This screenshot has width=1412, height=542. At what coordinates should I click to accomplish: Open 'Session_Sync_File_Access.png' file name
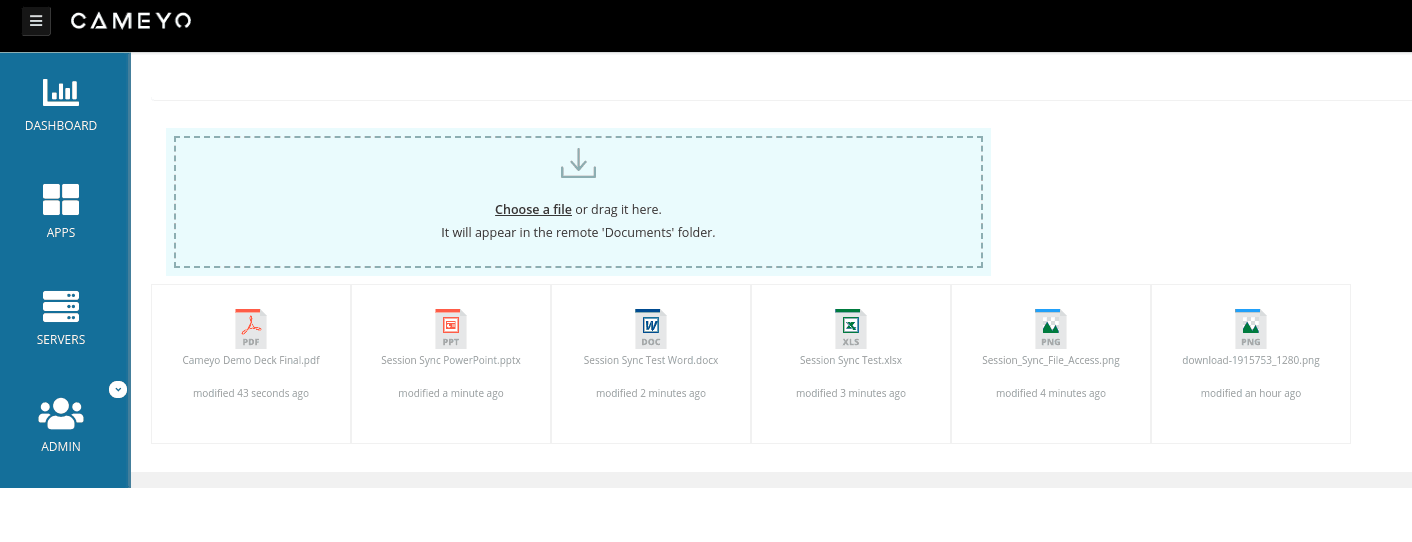pos(1051,360)
